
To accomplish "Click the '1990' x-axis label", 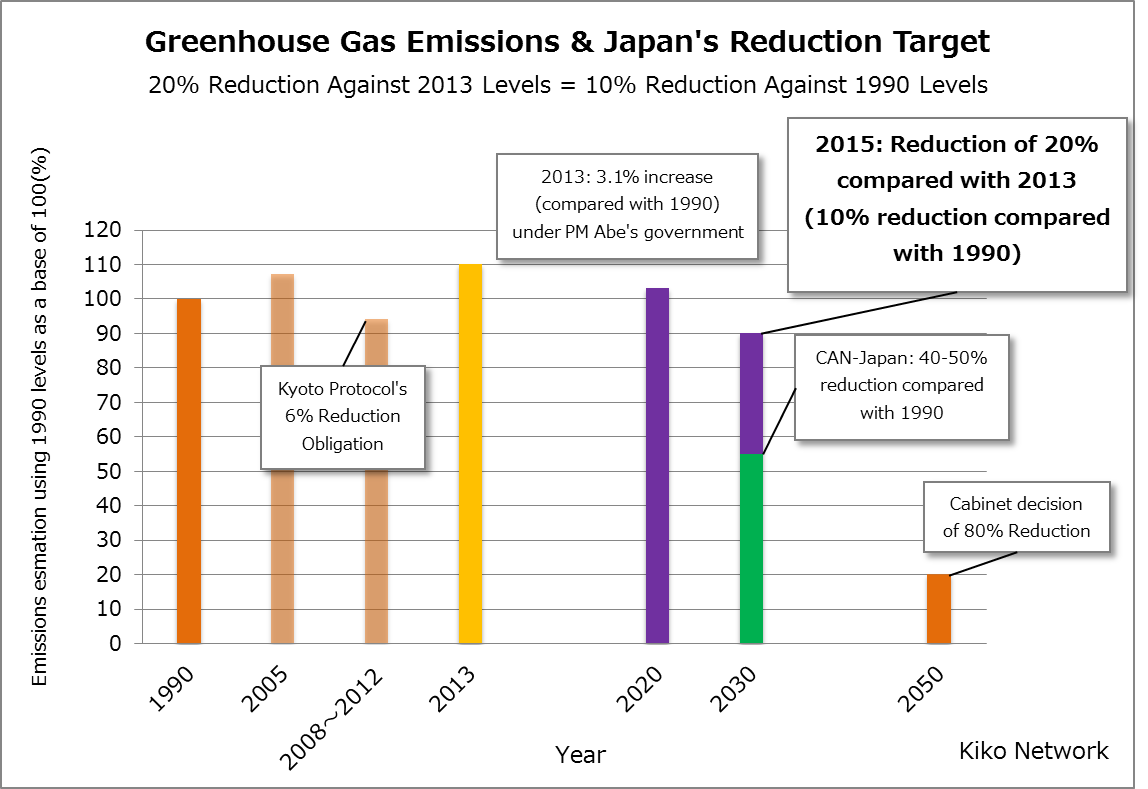I will click(173, 688).
